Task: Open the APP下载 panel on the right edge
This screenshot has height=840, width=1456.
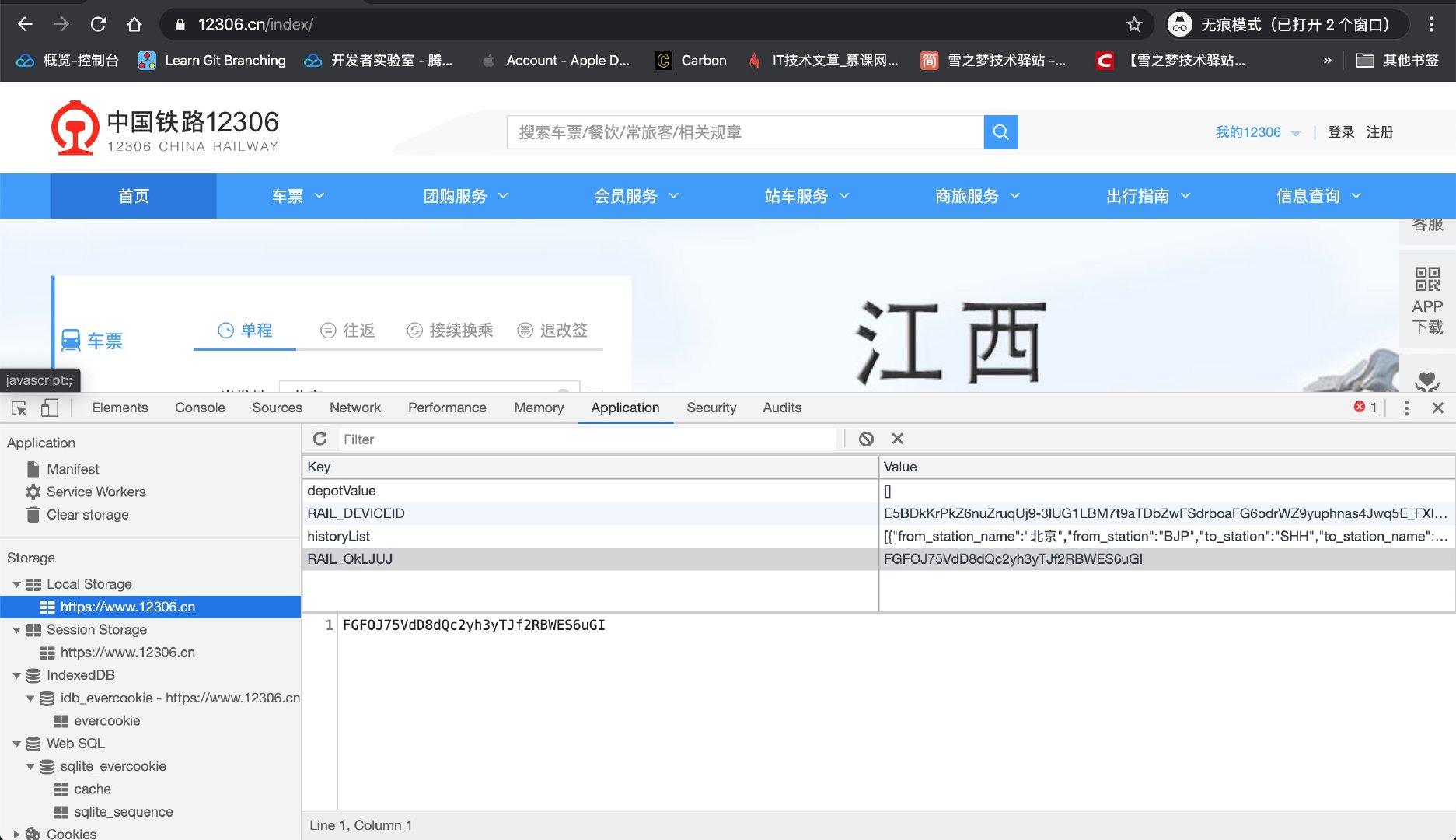Action: click(1426, 299)
